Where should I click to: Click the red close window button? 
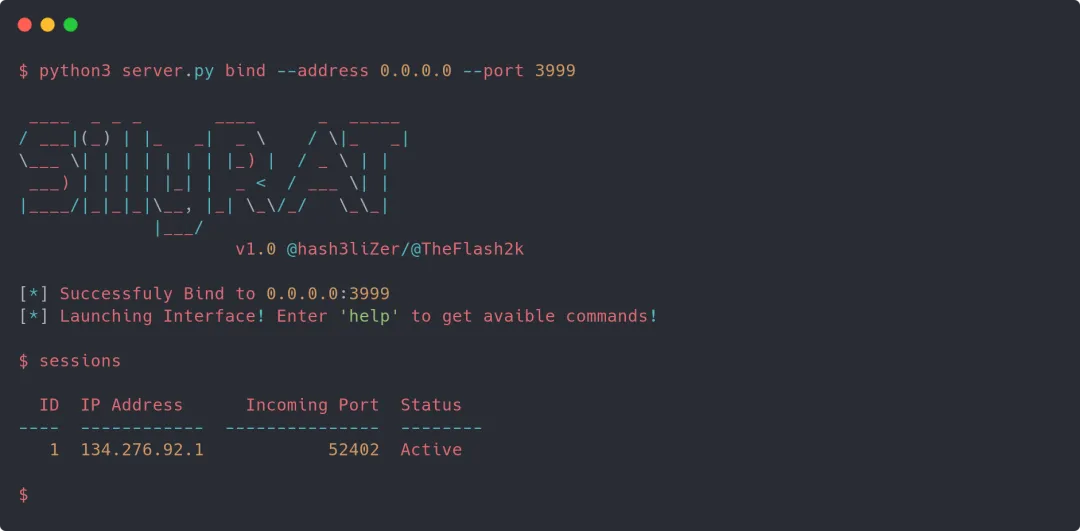click(25, 25)
